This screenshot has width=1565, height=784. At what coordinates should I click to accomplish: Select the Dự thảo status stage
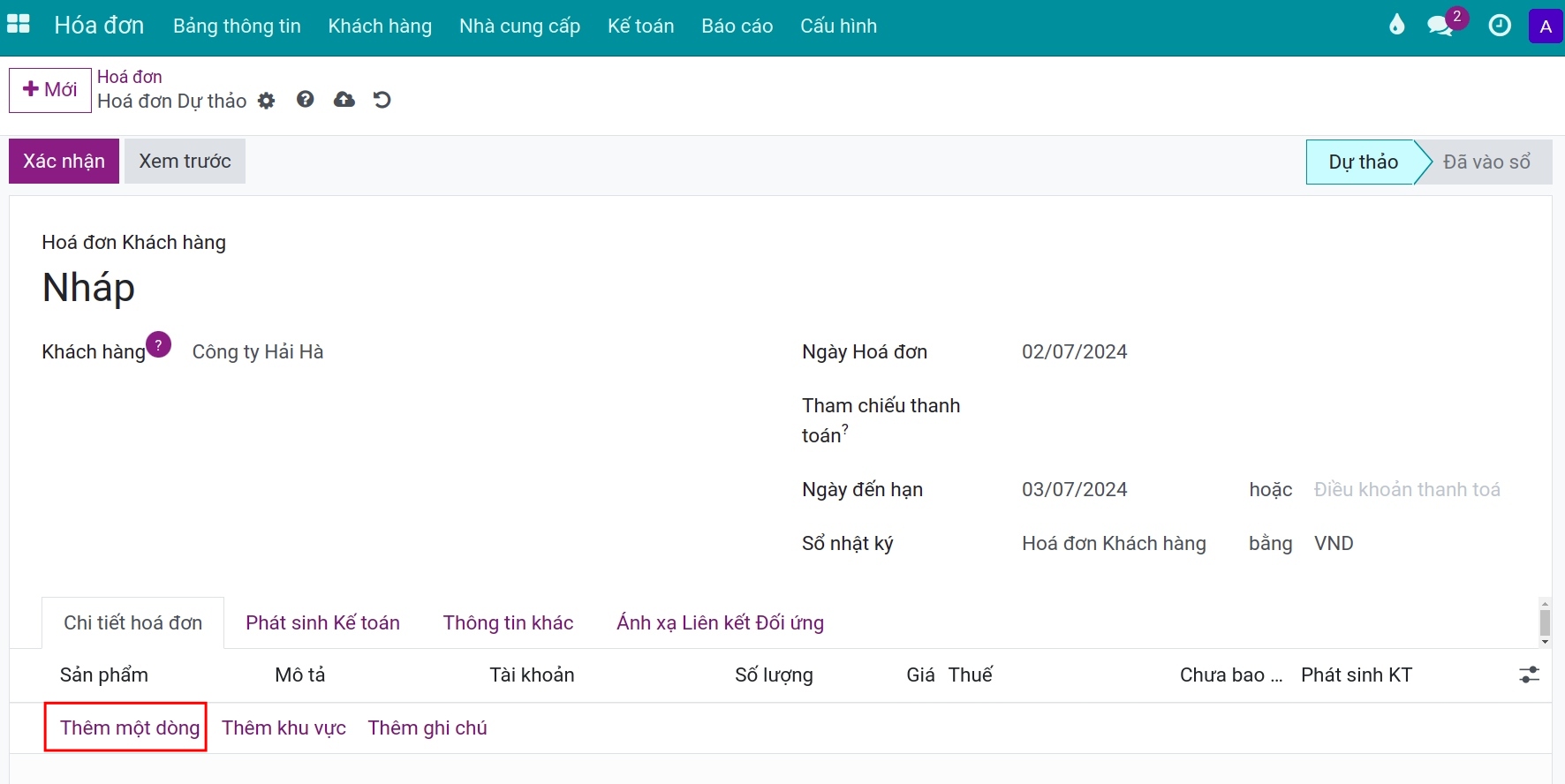pos(1363,162)
